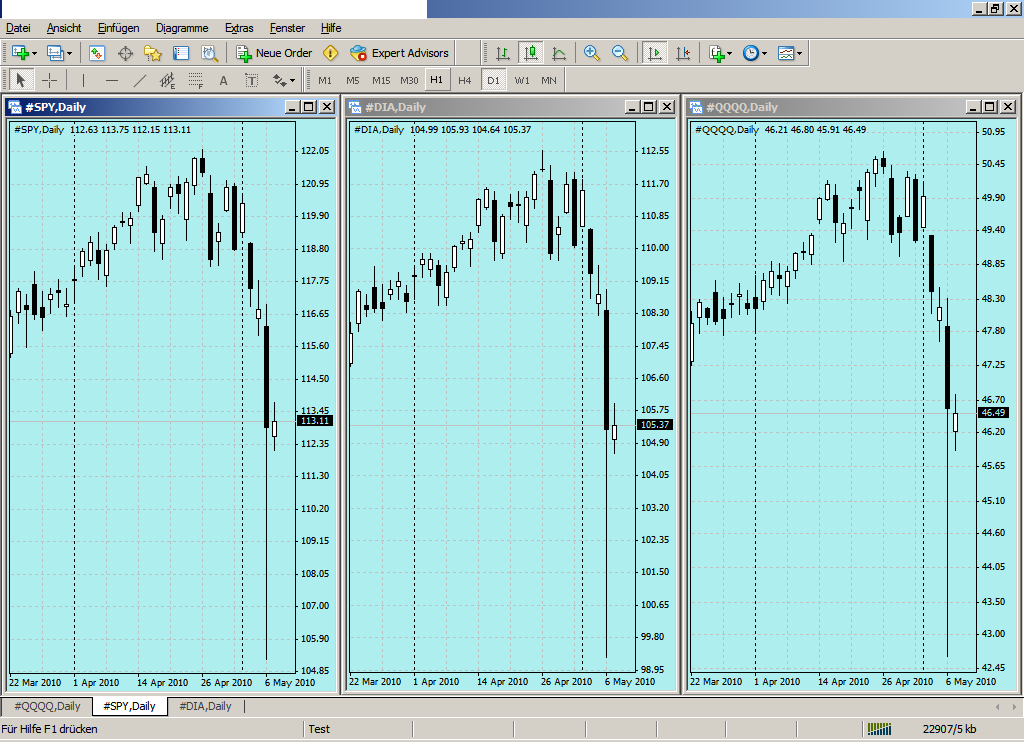Select the Crosshair cursor tool
Screen dimensions: 1024x742
[x=49, y=80]
